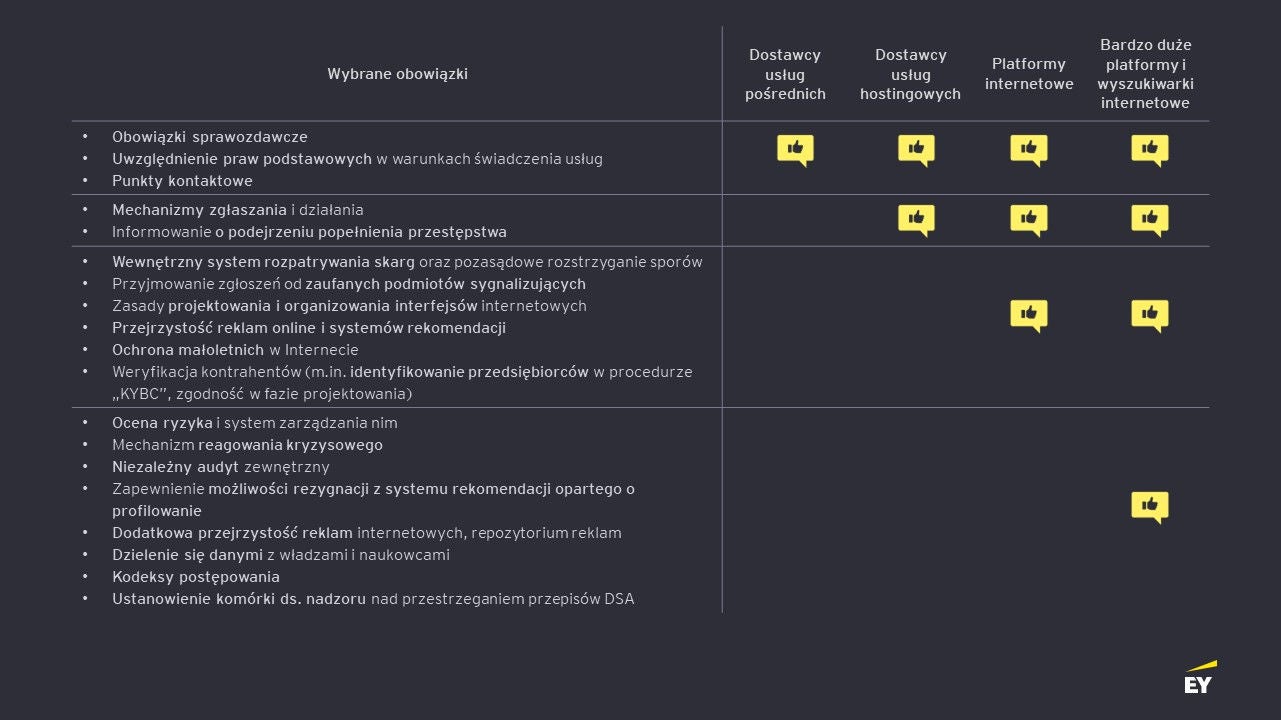1281x720 pixels.
Task: Click Bardzo duże platformy thumbs-up in Mechanizmy zgłaszania row
Action: click(x=1149, y=220)
